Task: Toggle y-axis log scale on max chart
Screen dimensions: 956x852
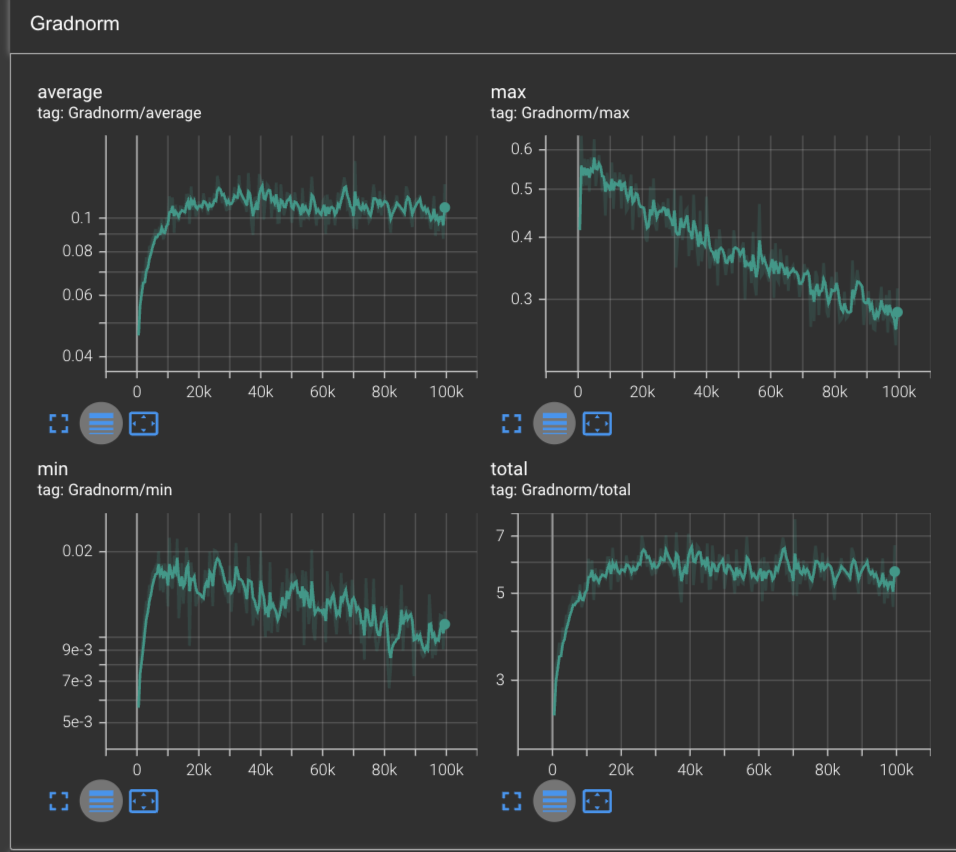Action: 554,423
